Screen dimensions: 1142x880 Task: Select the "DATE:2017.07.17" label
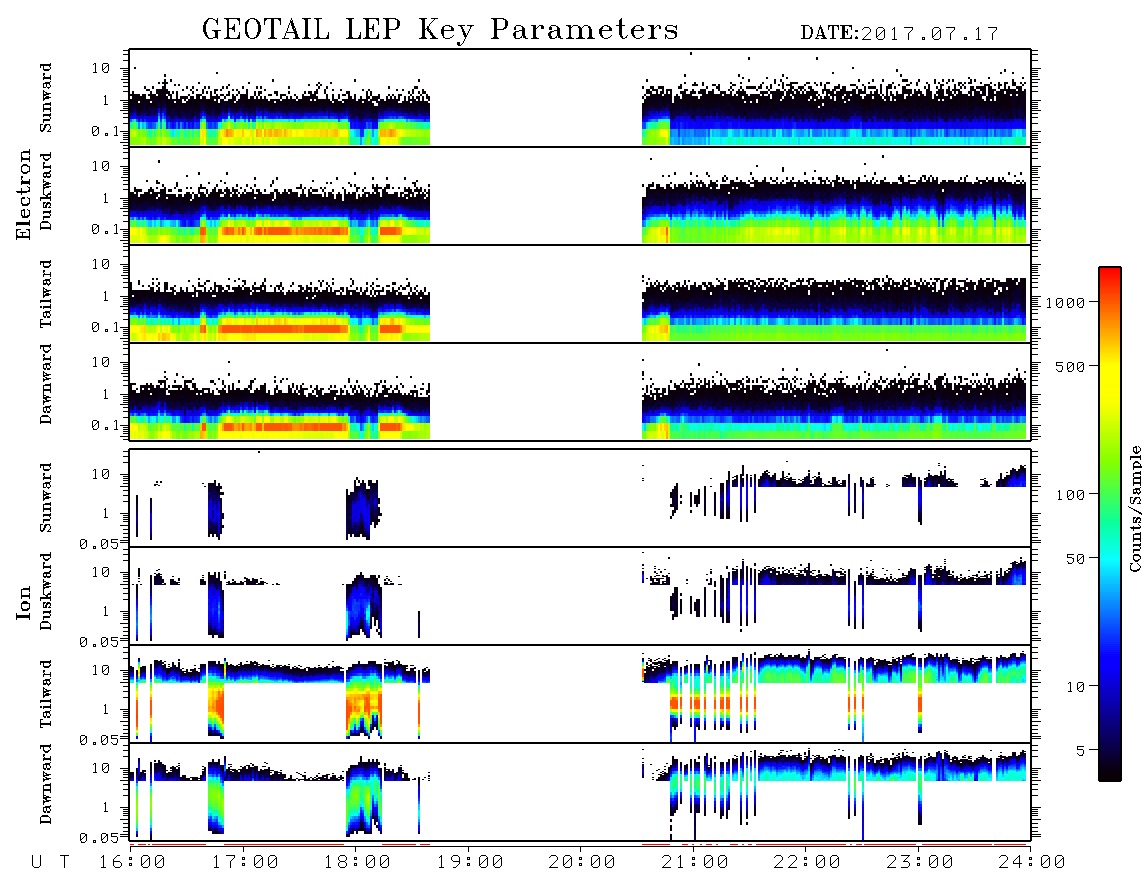[x=899, y=34]
